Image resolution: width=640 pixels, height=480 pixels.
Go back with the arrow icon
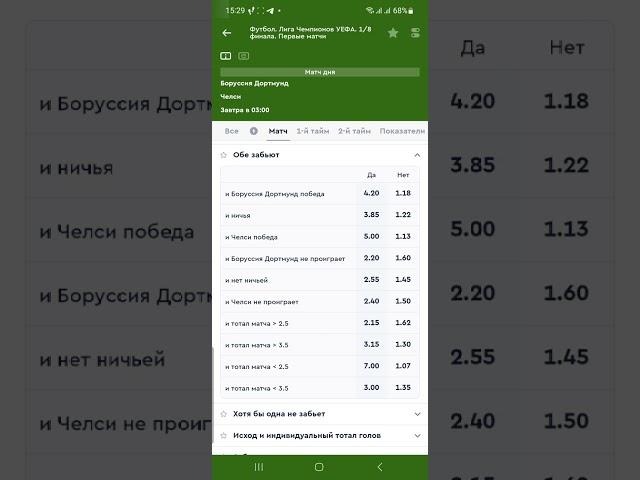(227, 33)
